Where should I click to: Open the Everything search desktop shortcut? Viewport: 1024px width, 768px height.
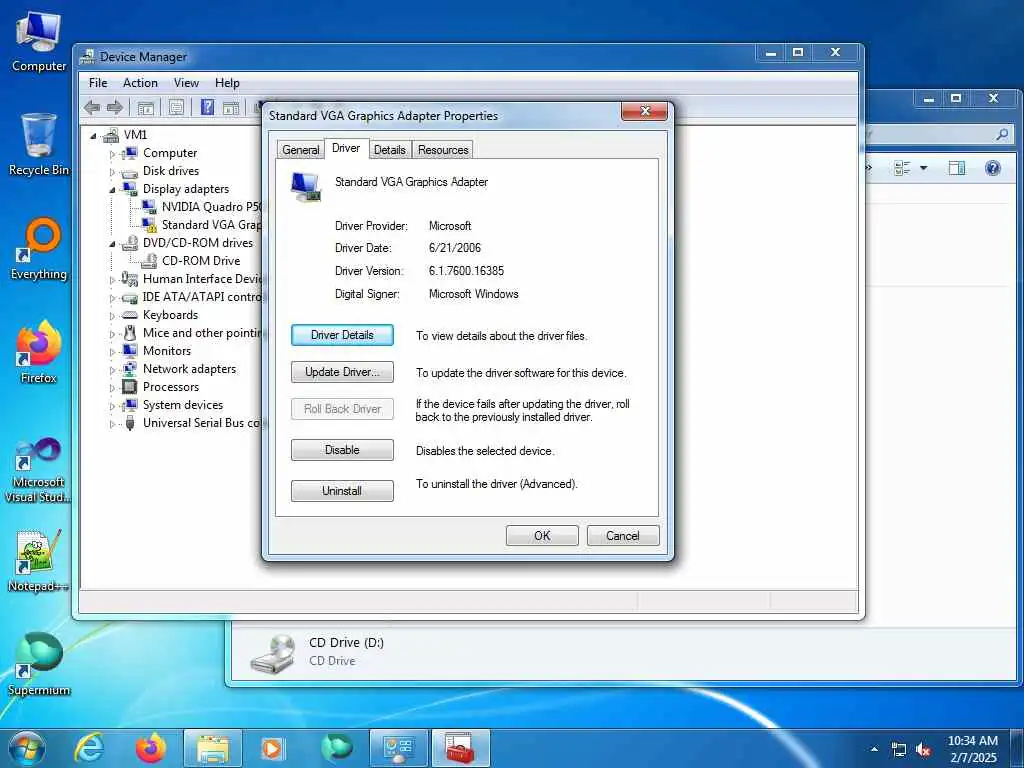(39, 249)
